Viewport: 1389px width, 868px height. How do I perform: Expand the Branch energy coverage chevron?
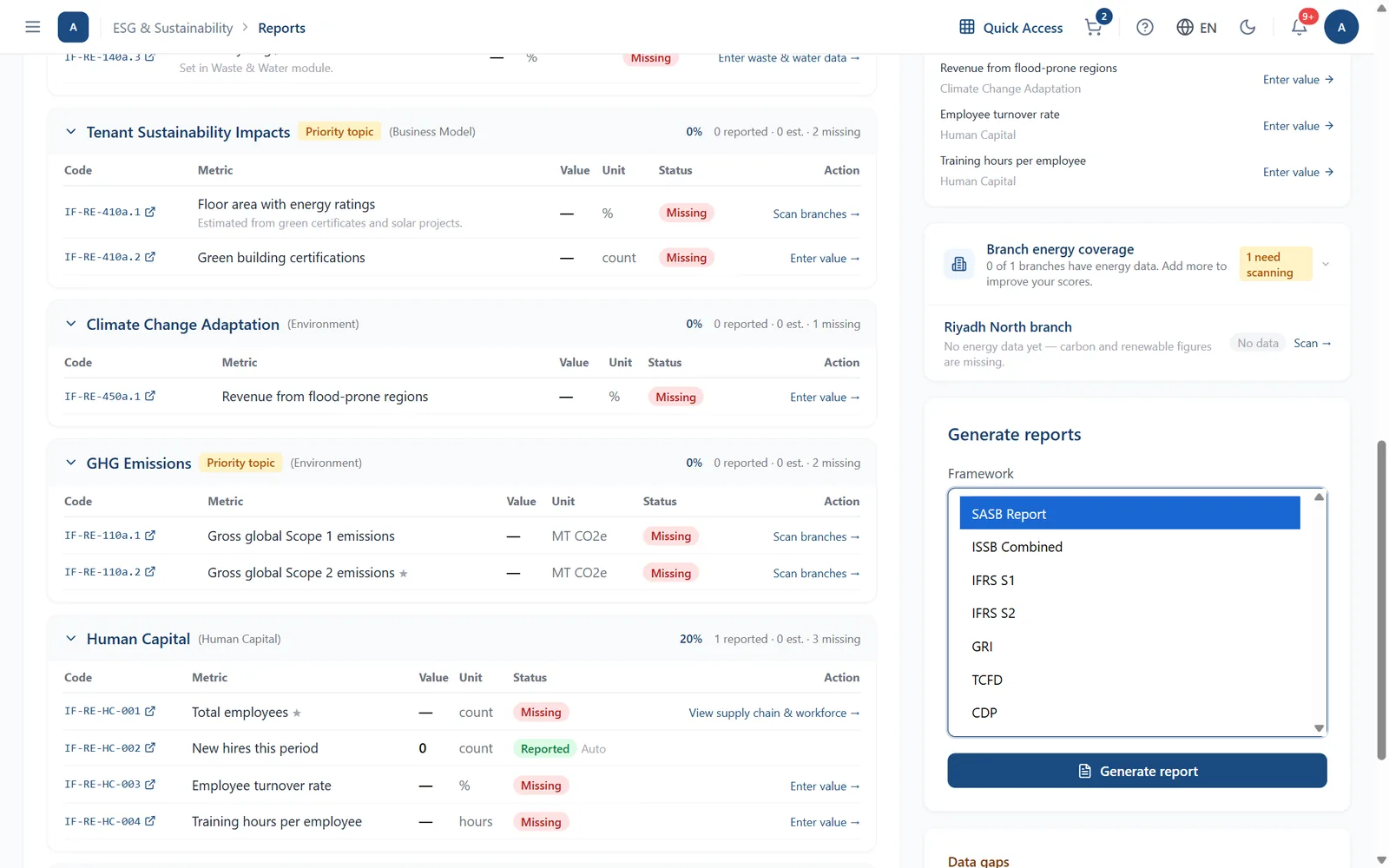click(1326, 264)
